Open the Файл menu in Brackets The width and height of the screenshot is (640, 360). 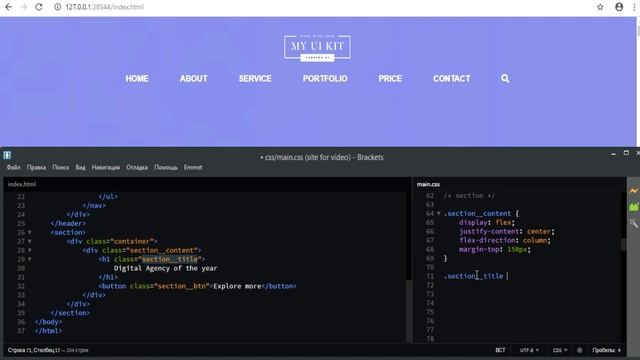tap(13, 167)
